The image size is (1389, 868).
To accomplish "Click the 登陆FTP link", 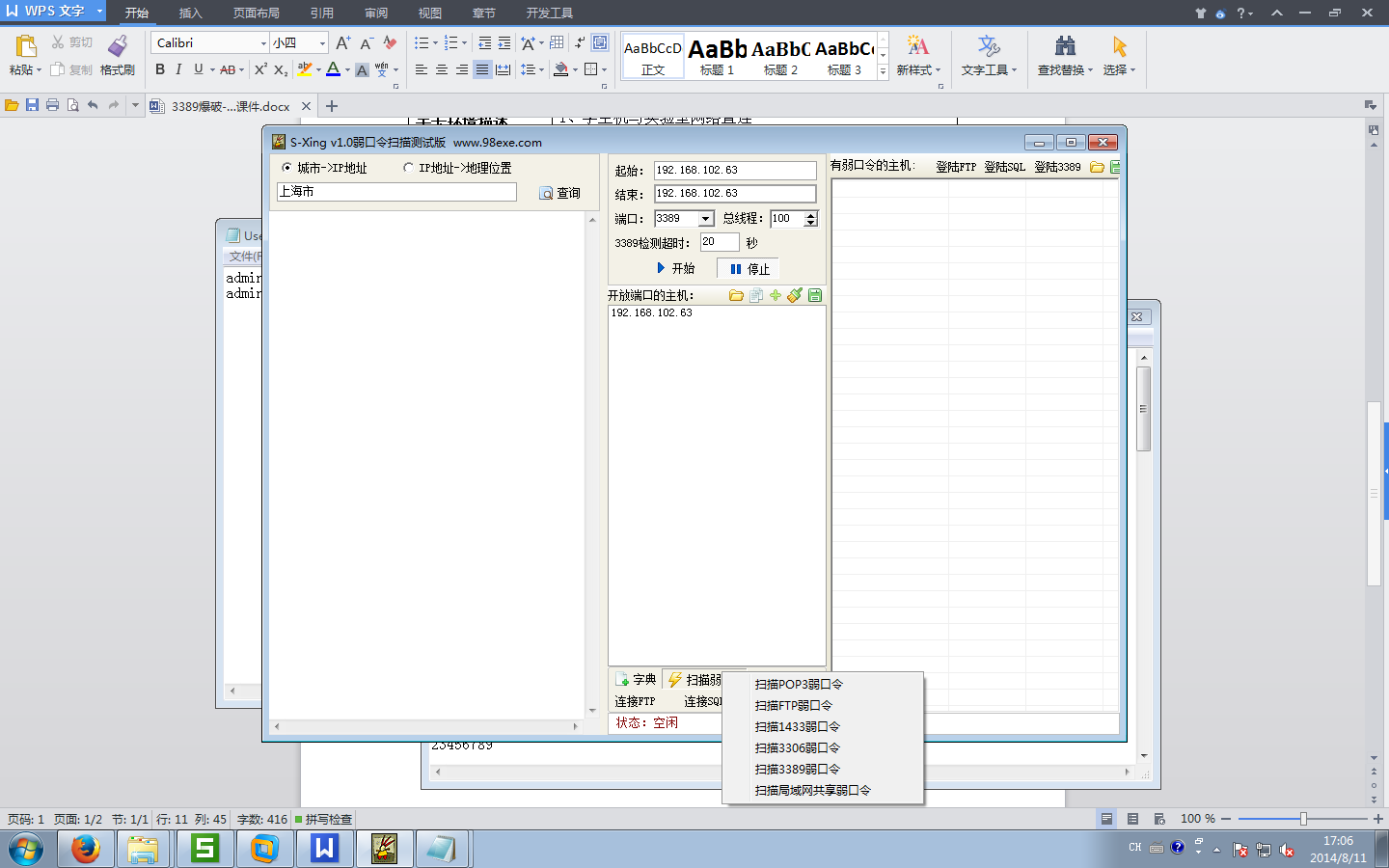I will [x=956, y=167].
